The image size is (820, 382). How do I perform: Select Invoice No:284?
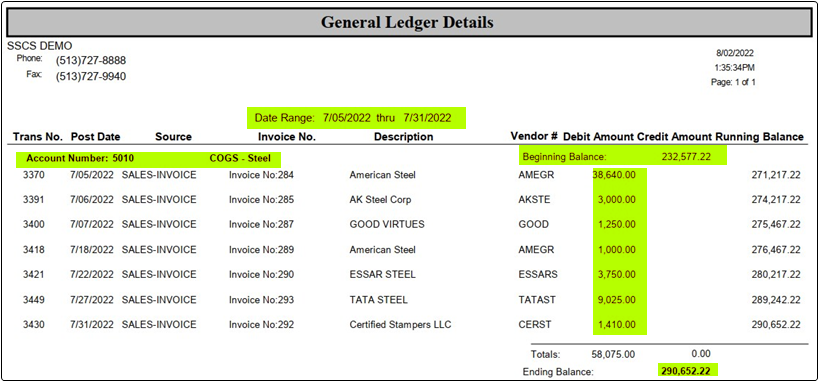tap(261, 175)
